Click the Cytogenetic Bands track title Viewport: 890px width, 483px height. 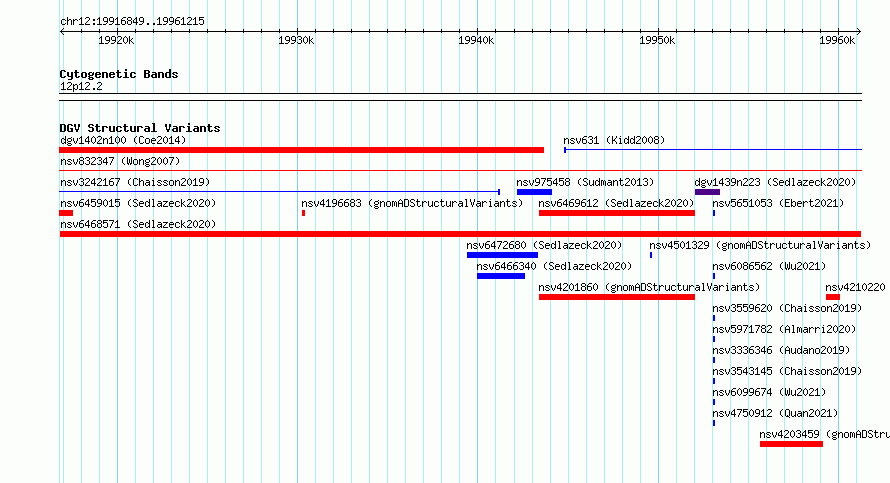pos(119,74)
